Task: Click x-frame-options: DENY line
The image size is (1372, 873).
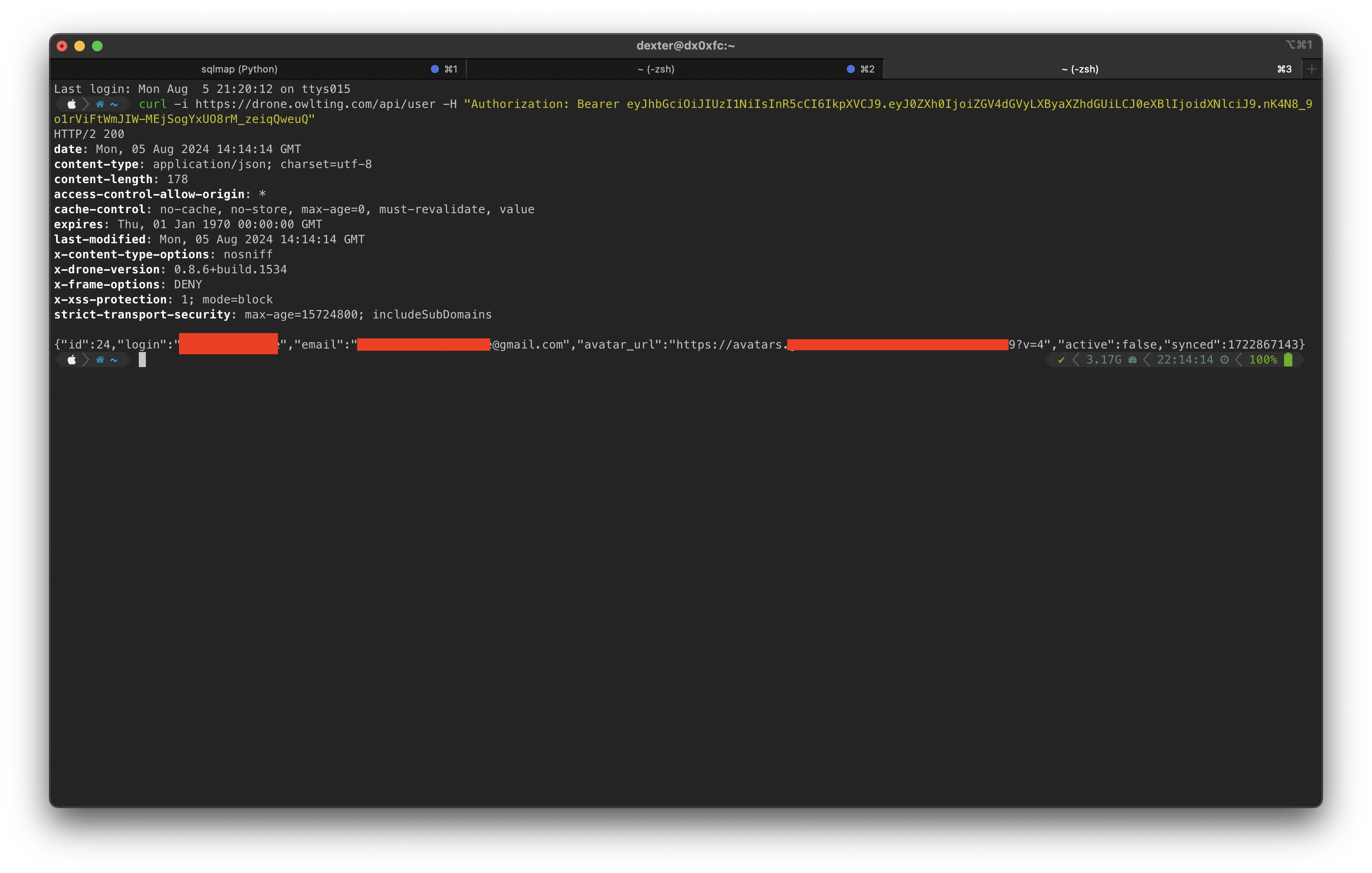Action: point(128,284)
